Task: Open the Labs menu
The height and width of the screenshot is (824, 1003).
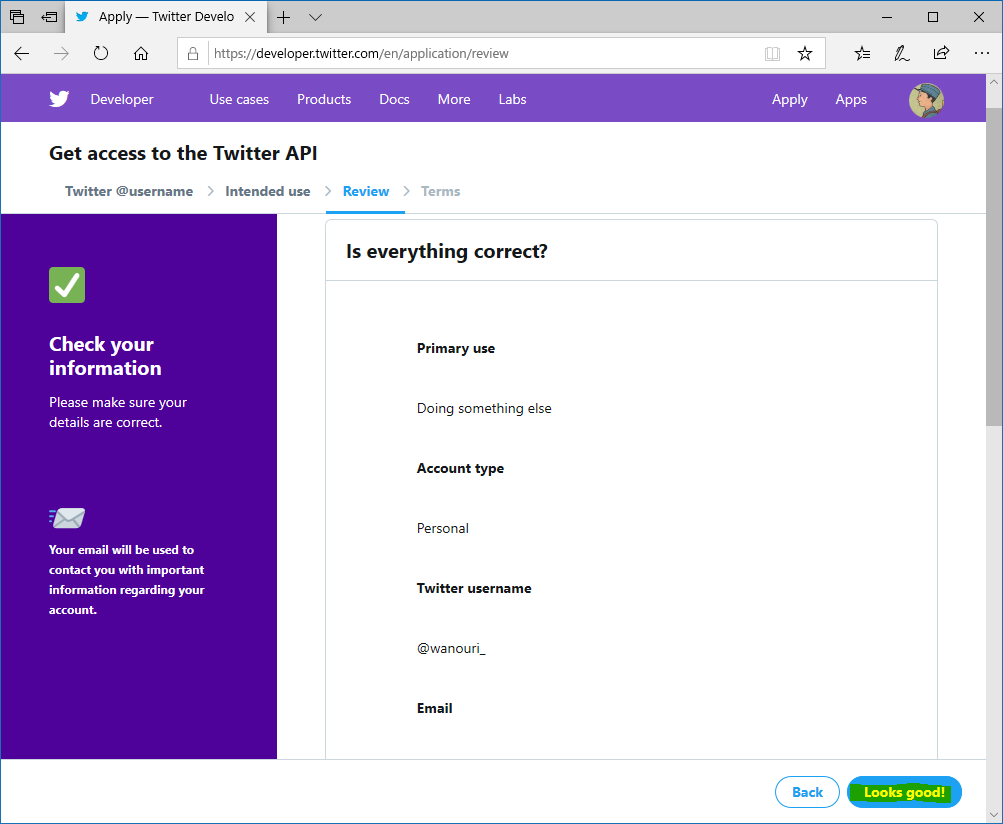Action: click(x=512, y=99)
